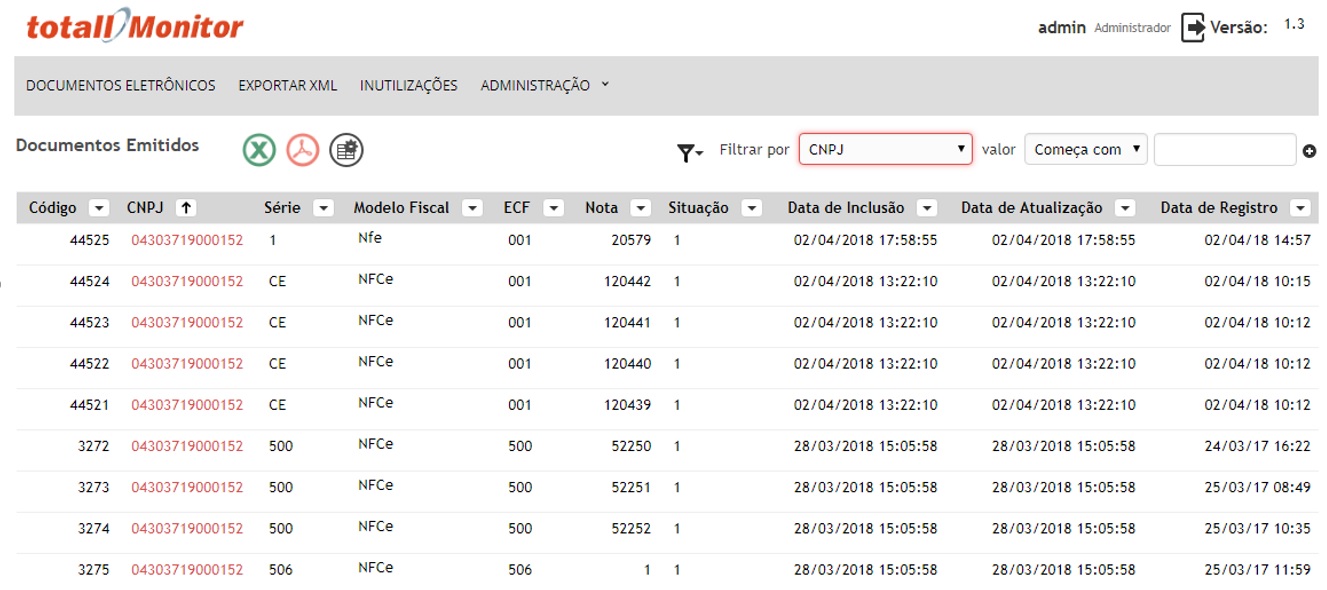1327x590 pixels.
Task: Open the Data de Atualização column dropdown
Action: pyautogui.click(x=1125, y=208)
